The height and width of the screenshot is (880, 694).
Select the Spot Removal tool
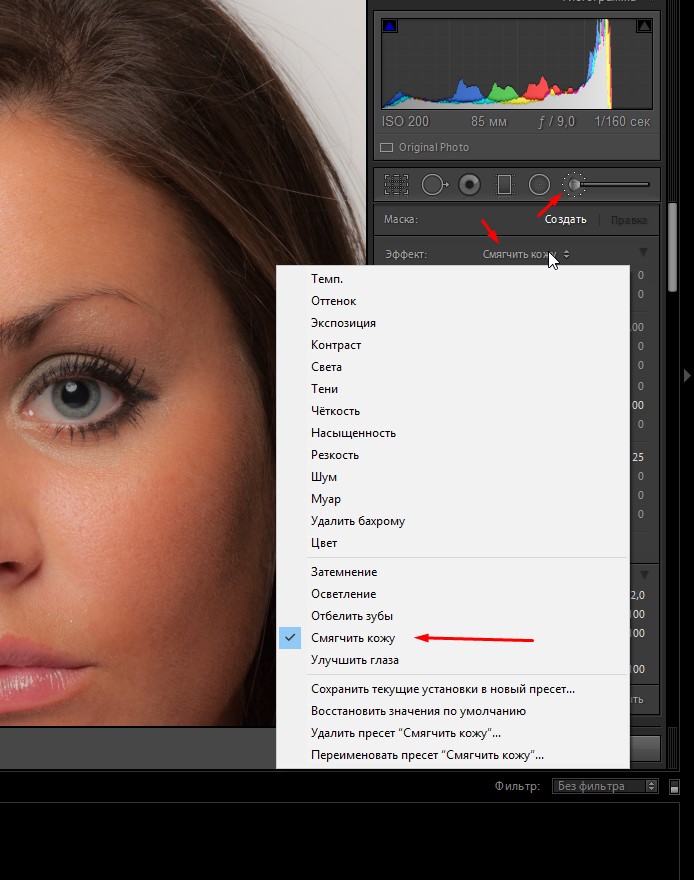pos(435,184)
